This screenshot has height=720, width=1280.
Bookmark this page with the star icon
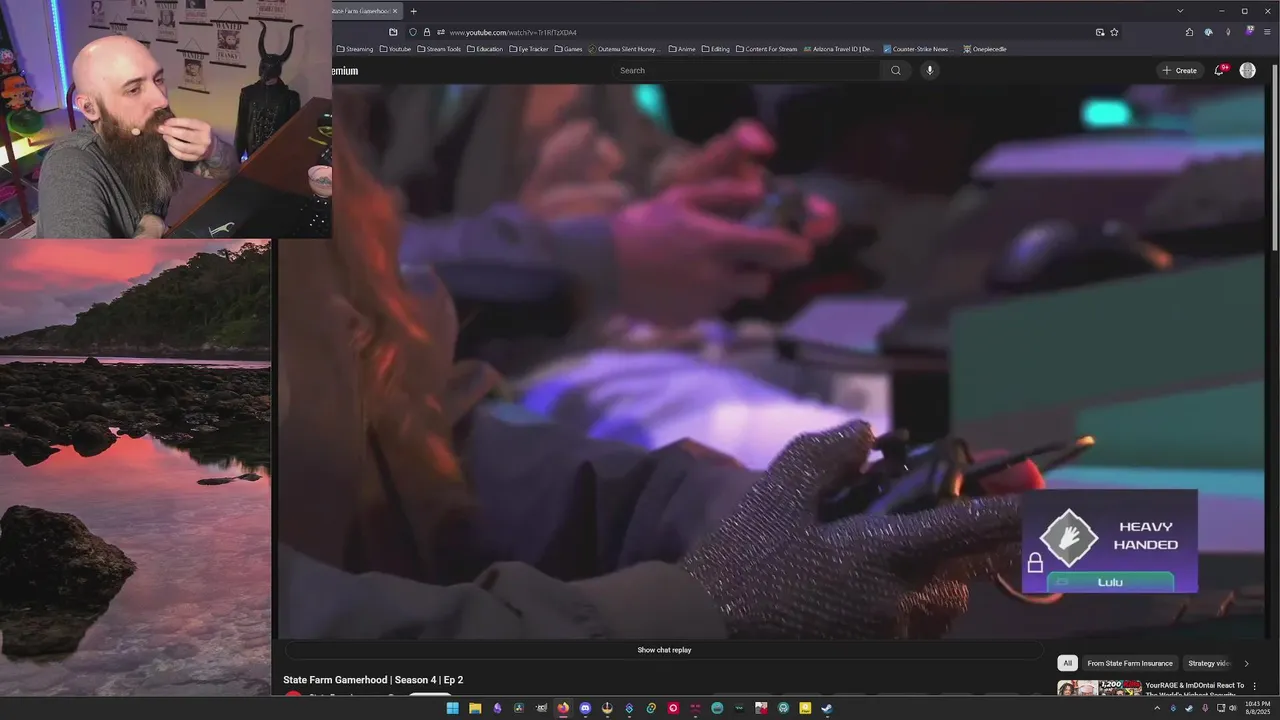tap(1114, 32)
